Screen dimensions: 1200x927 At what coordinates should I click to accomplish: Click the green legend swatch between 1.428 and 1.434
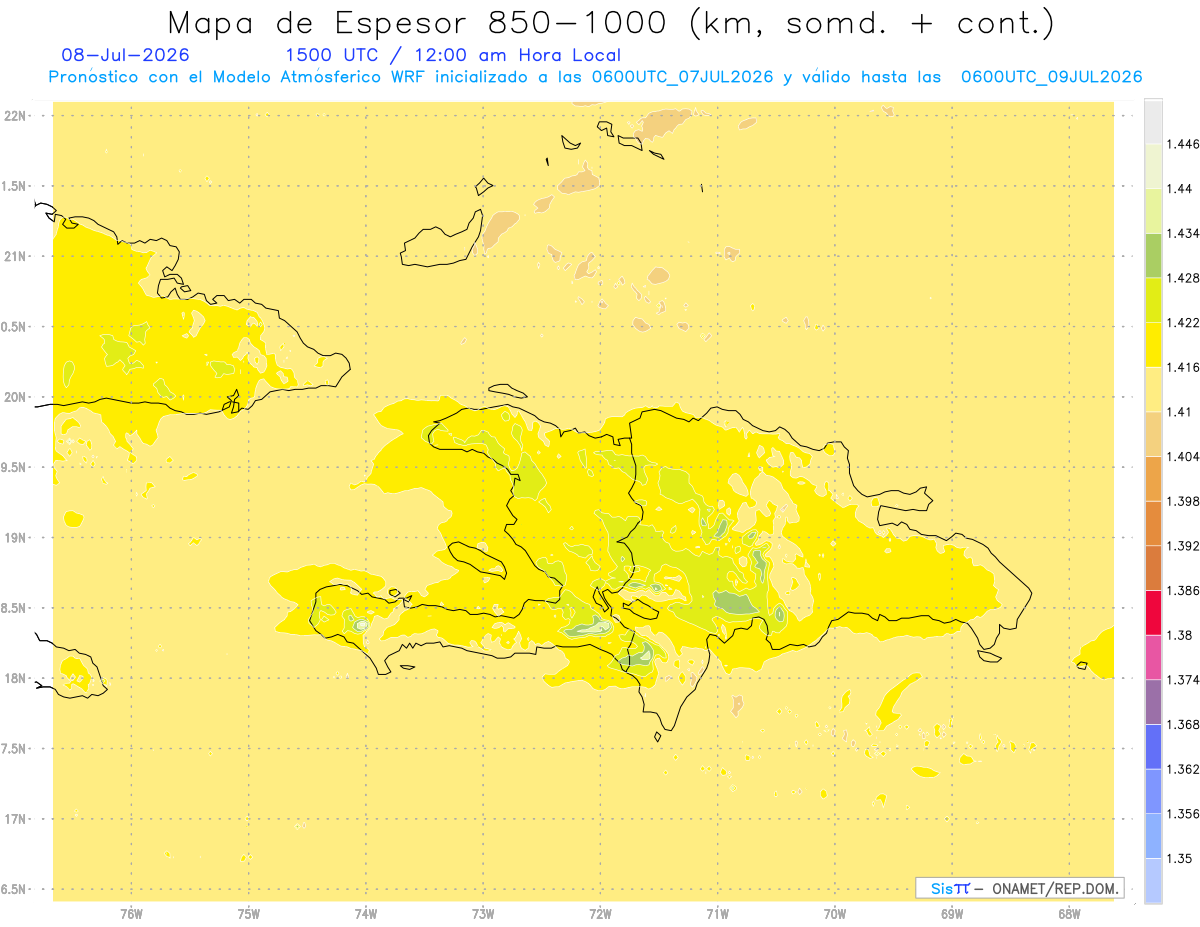click(1153, 255)
